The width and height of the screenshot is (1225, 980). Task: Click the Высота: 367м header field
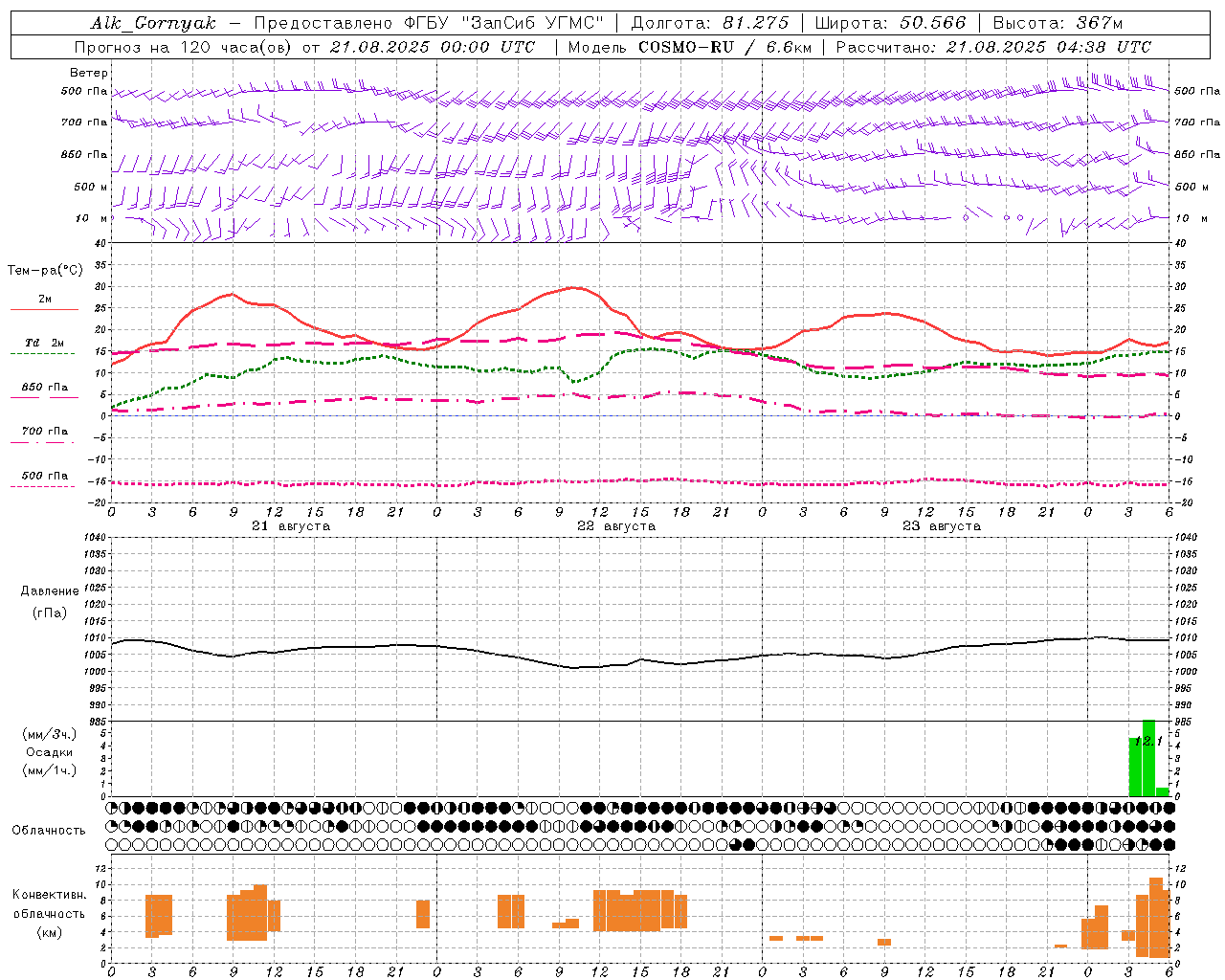[x=1058, y=23]
